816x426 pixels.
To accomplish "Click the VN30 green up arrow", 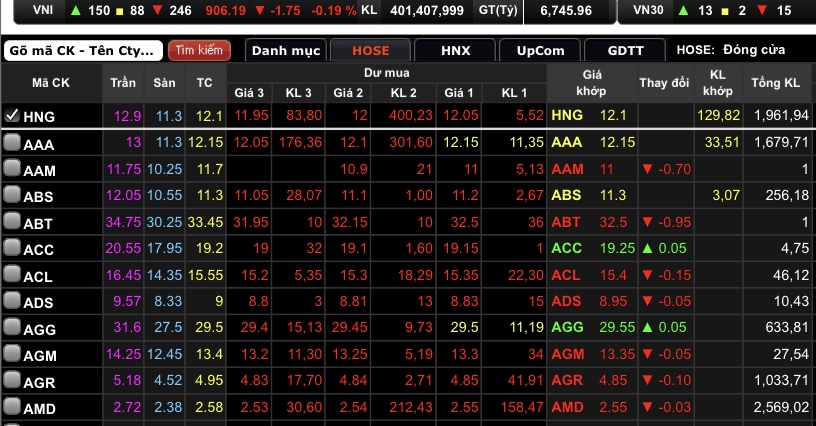I will [683, 10].
